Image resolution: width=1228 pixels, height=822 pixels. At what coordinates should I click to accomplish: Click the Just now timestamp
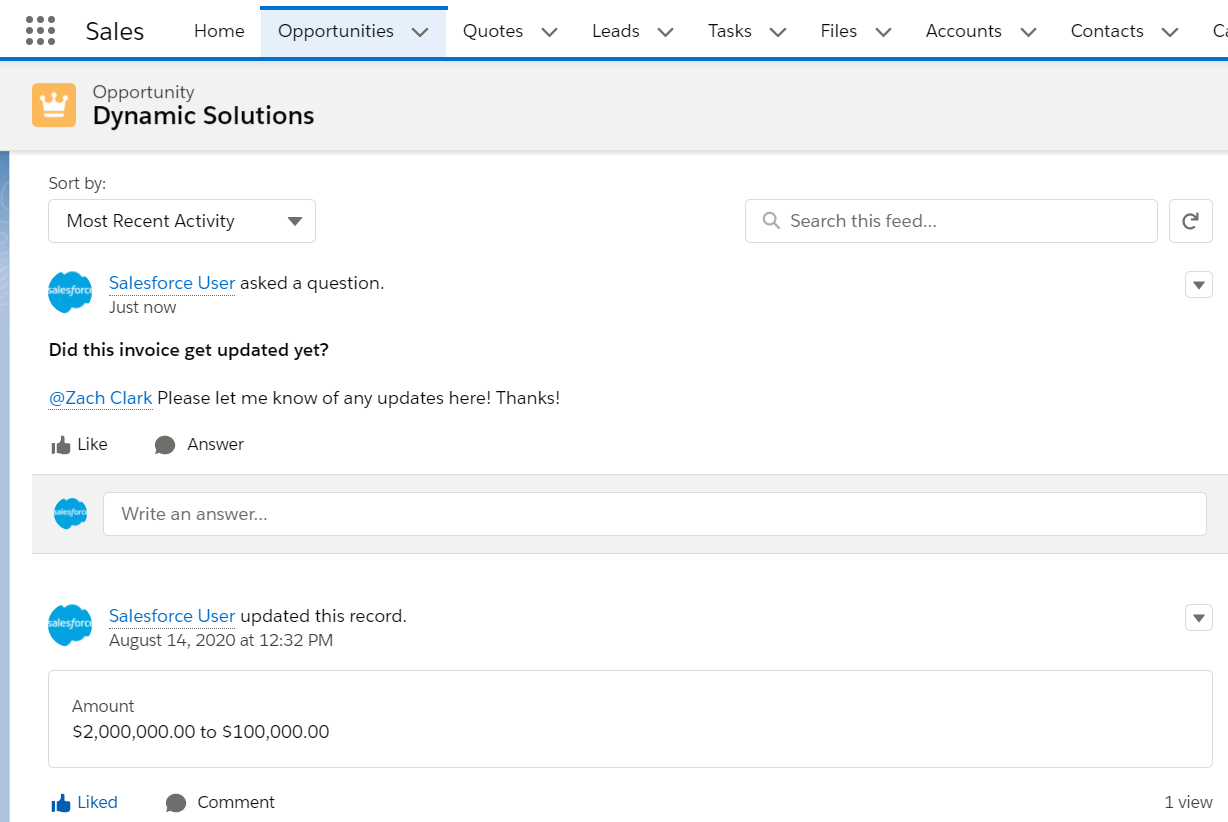click(143, 307)
